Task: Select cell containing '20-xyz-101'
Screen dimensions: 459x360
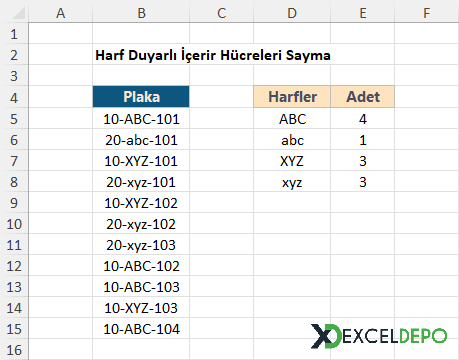Action: [x=141, y=182]
